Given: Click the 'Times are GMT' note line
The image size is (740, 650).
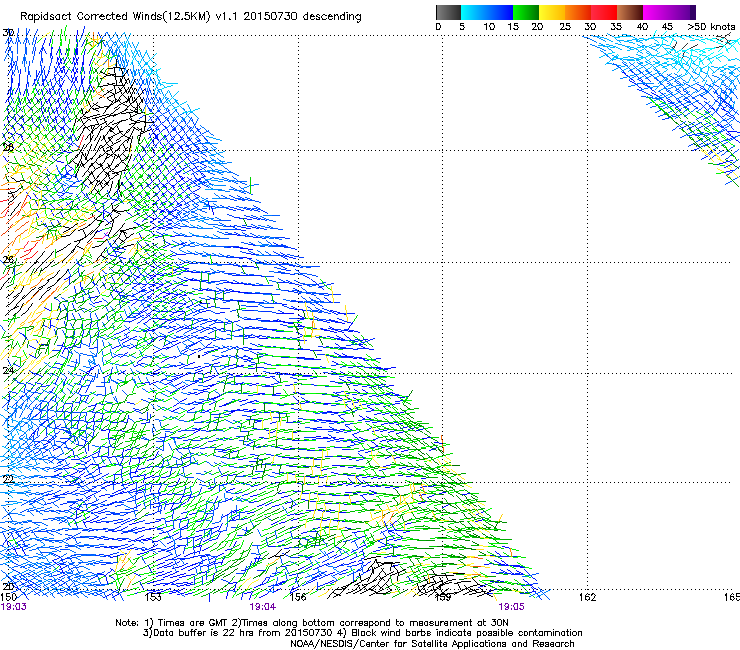Looking at the screenshot, I should coord(312,623).
